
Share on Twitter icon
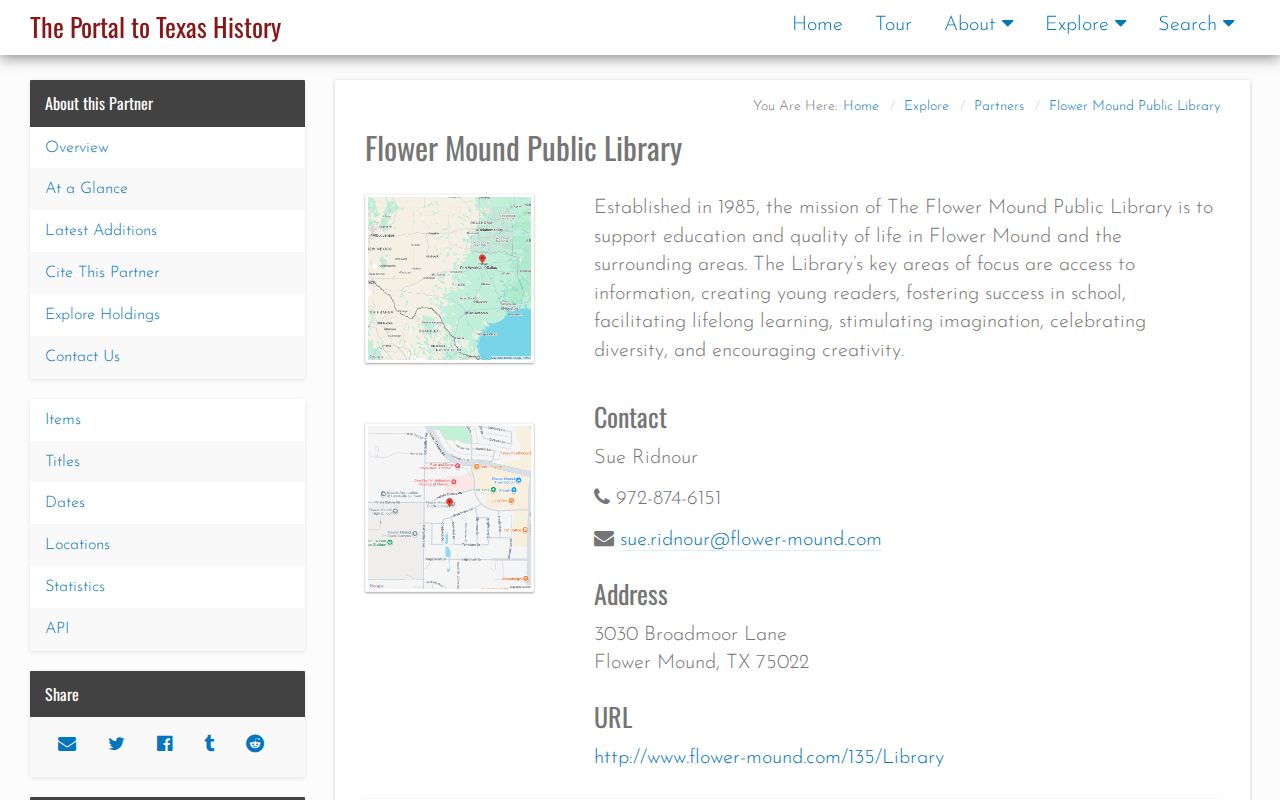pos(116,743)
